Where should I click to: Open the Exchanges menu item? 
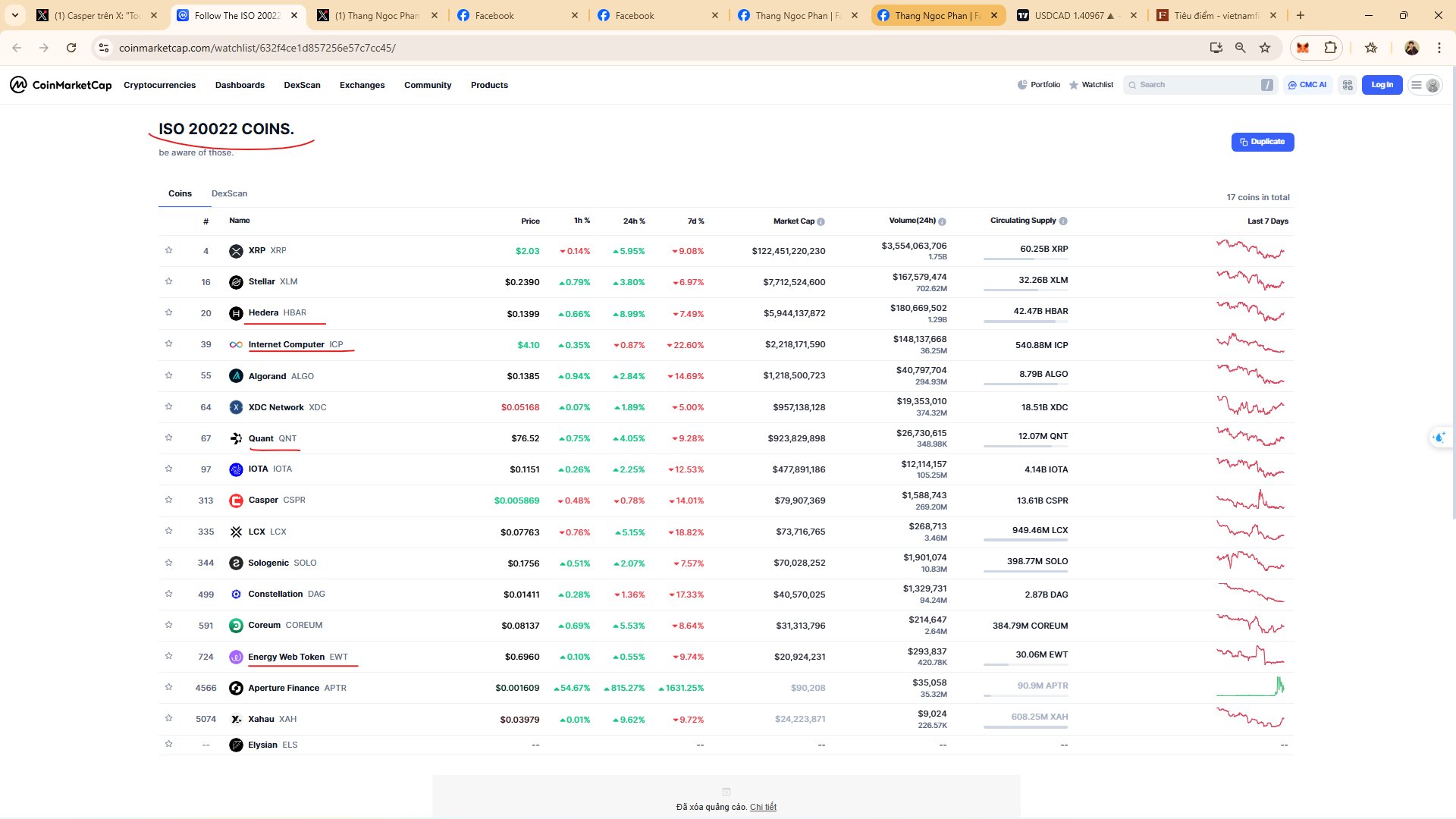coord(362,85)
